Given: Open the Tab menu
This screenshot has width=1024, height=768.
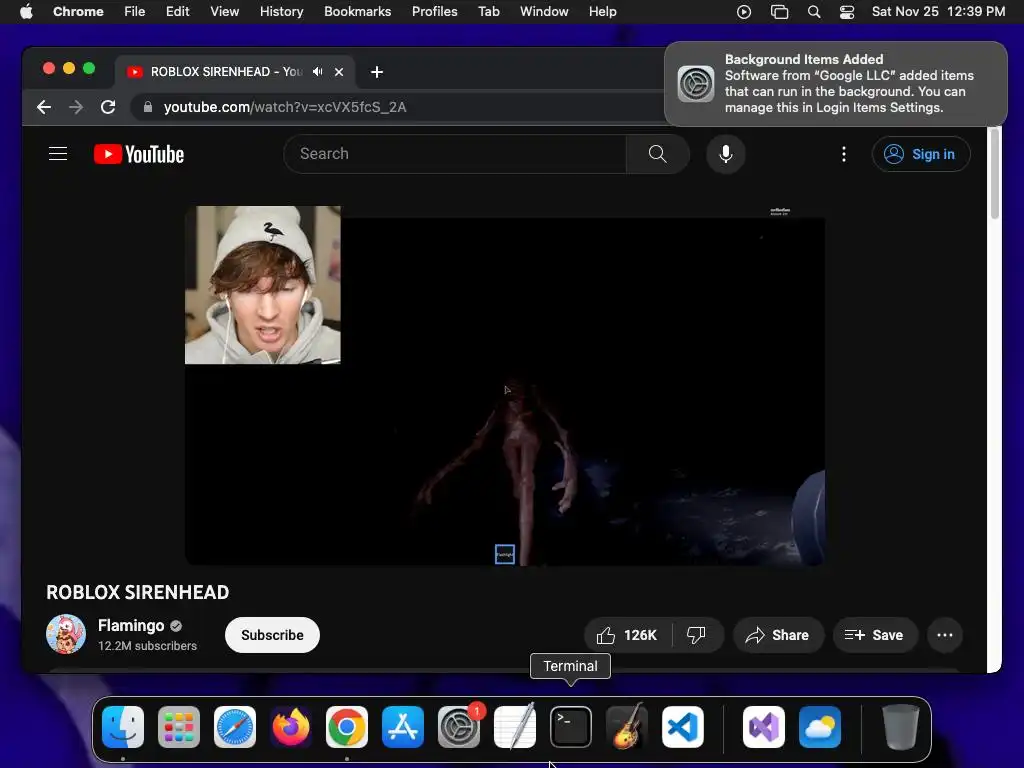Looking at the screenshot, I should click(x=488, y=12).
